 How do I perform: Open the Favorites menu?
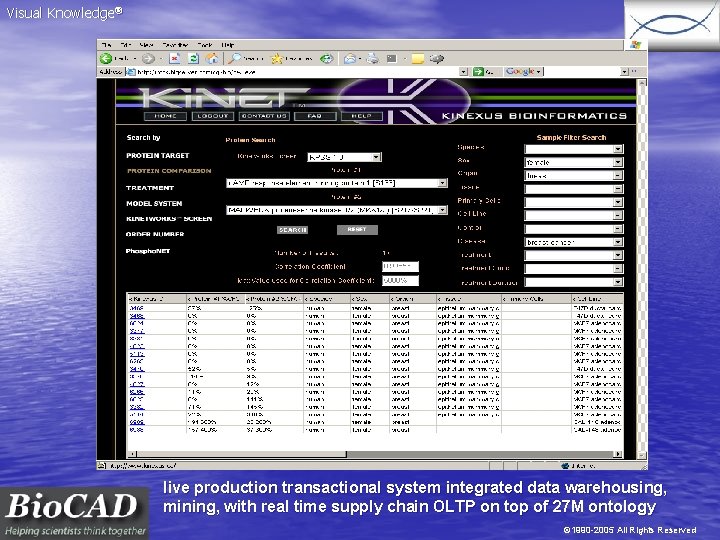coord(175,45)
